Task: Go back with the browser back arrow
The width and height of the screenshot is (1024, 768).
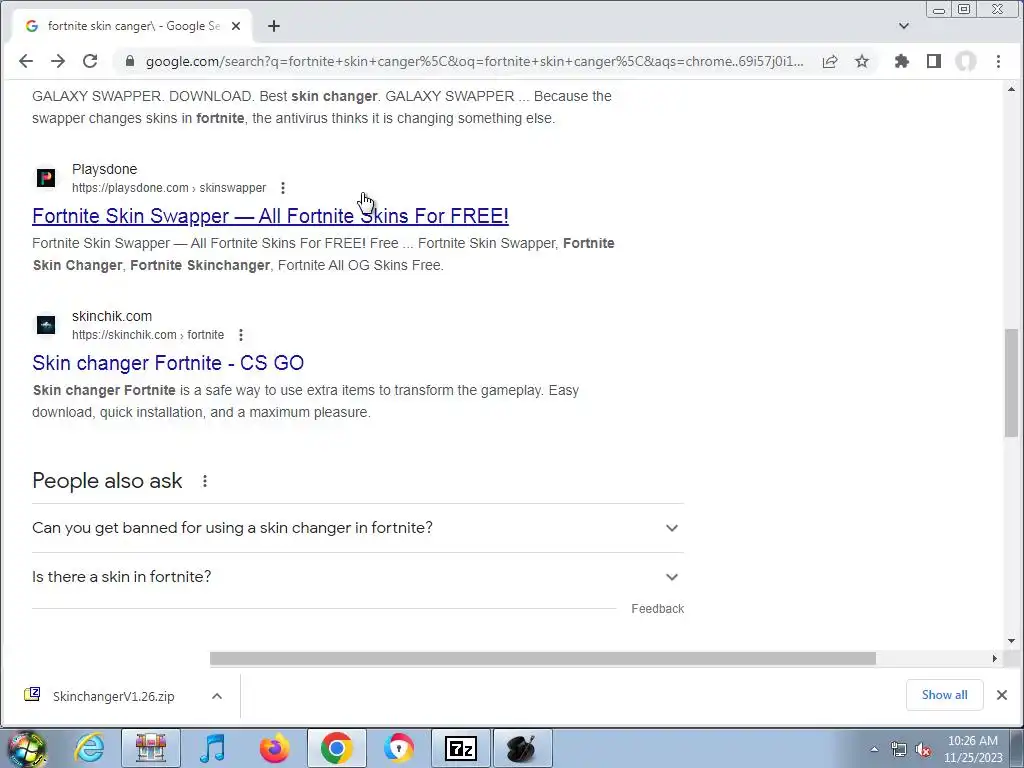Action: coord(25,61)
